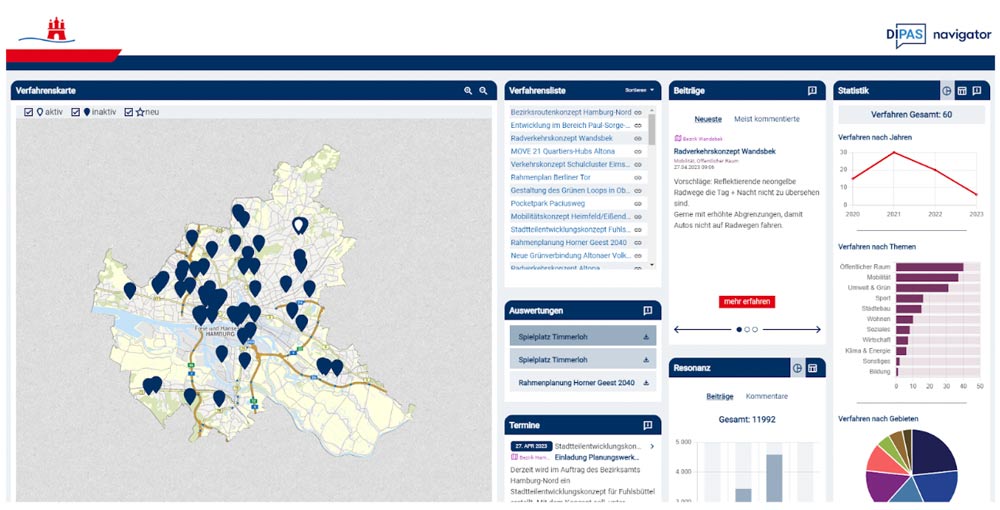Download first Spielplatz Timmerloh evaluation

tap(646, 336)
